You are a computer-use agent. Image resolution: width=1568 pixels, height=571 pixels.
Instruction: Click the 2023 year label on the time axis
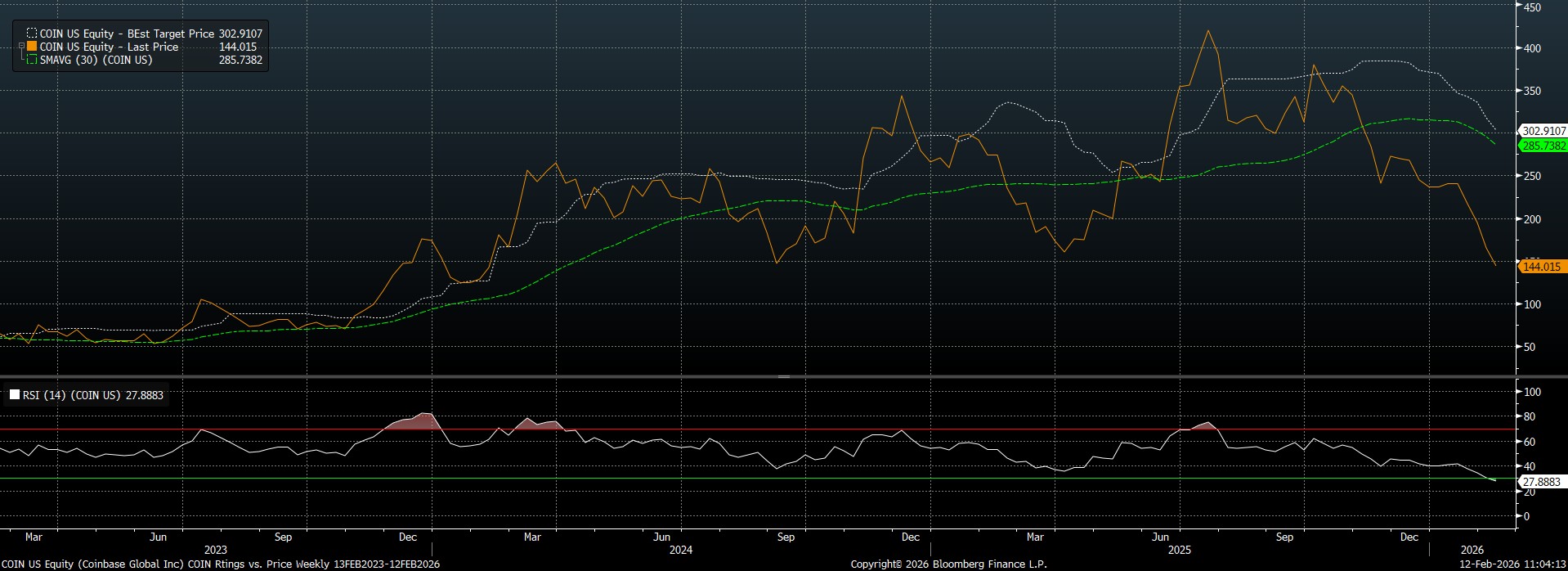216,550
